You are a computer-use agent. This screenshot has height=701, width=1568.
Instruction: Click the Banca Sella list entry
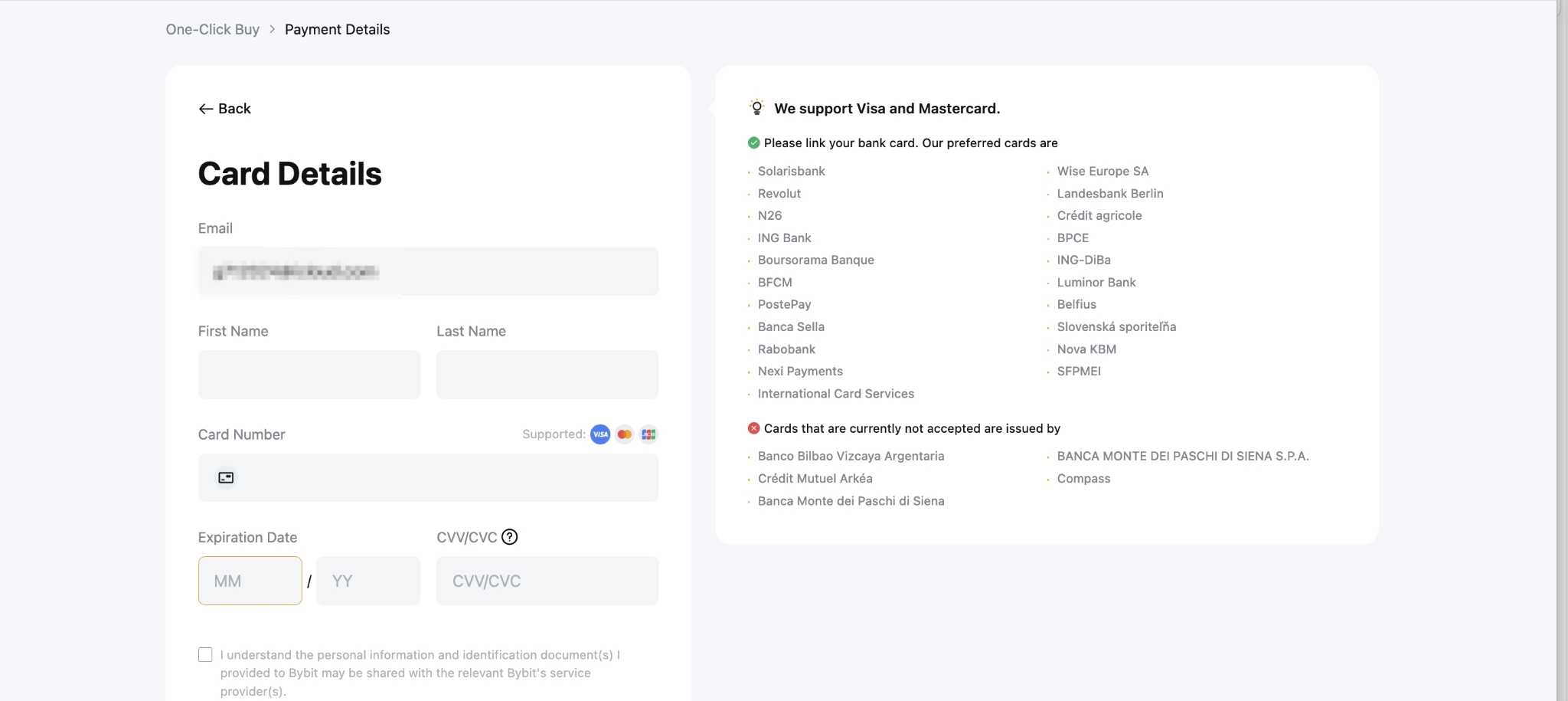point(791,326)
